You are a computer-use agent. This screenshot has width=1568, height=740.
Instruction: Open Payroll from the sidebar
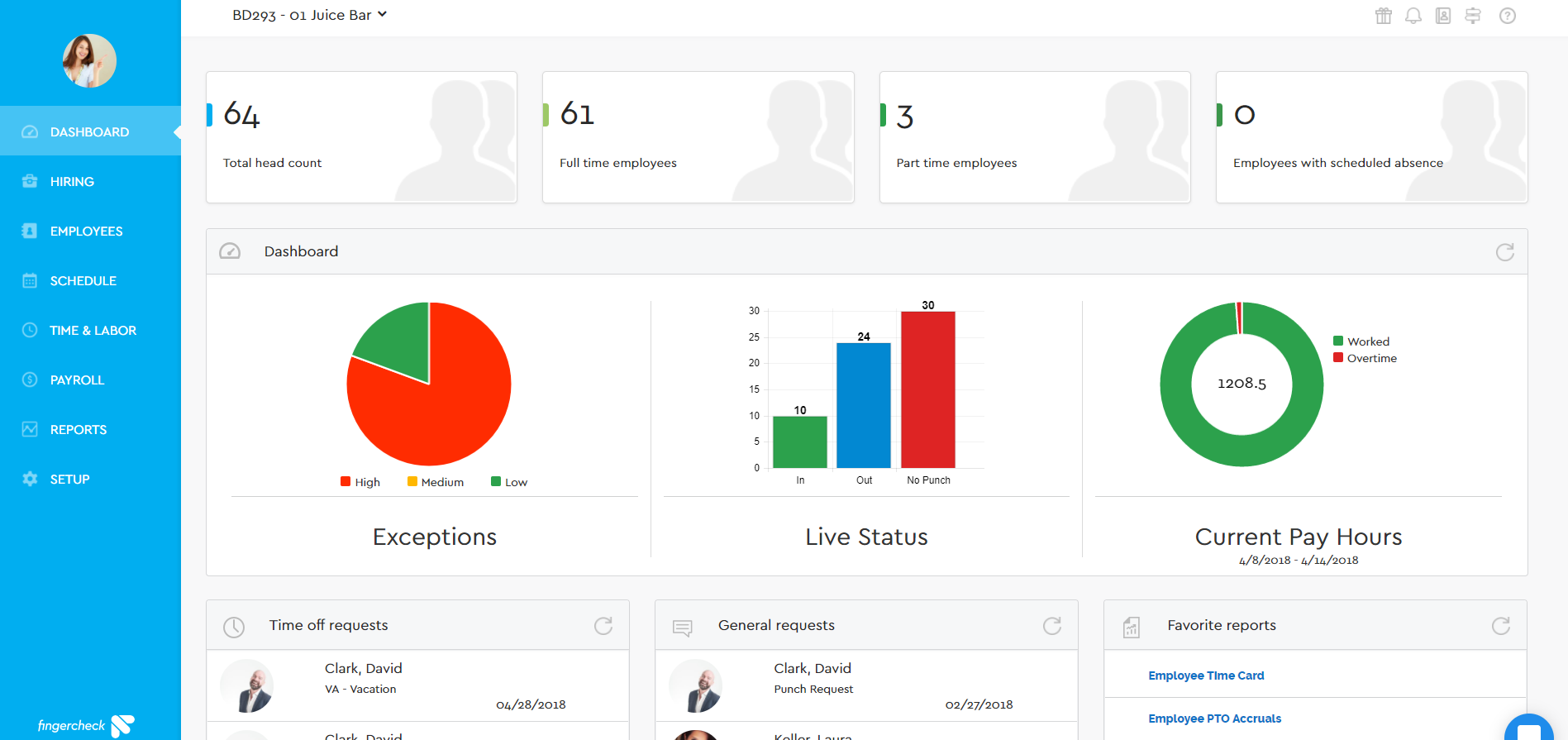click(x=77, y=380)
